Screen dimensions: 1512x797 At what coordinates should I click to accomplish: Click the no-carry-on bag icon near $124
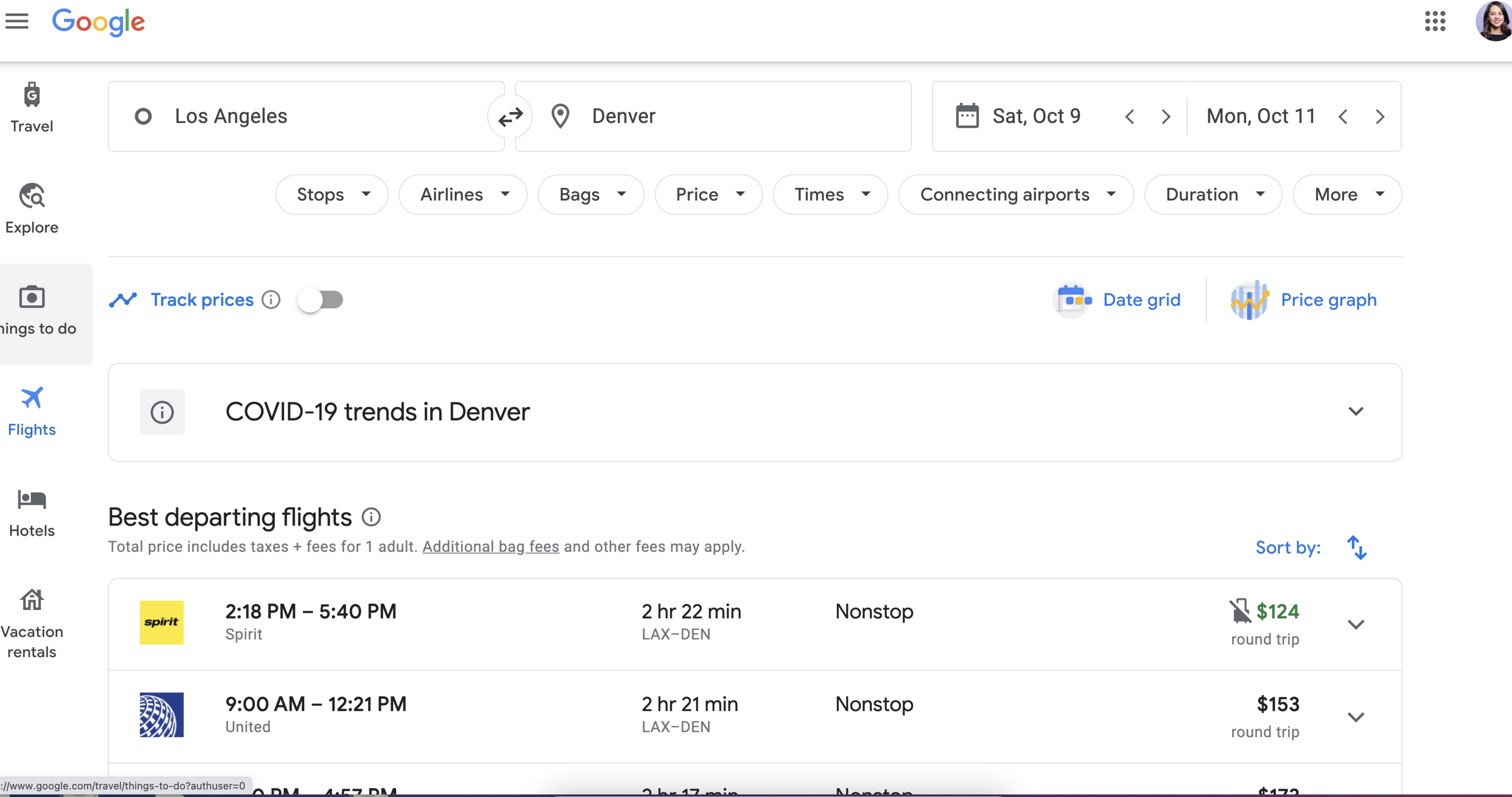click(1240, 611)
